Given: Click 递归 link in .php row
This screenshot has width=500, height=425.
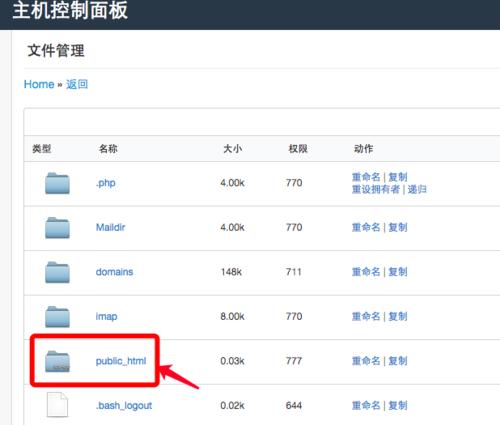Looking at the screenshot, I should [x=417, y=189].
